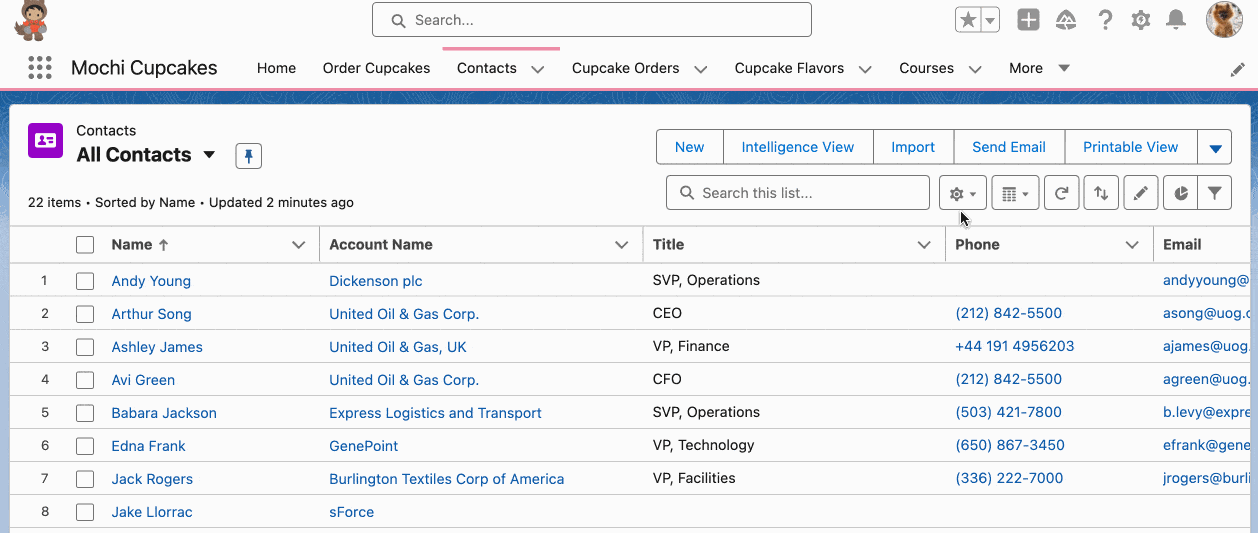This screenshot has width=1258, height=533.
Task: Click the Search this list field
Action: click(798, 193)
